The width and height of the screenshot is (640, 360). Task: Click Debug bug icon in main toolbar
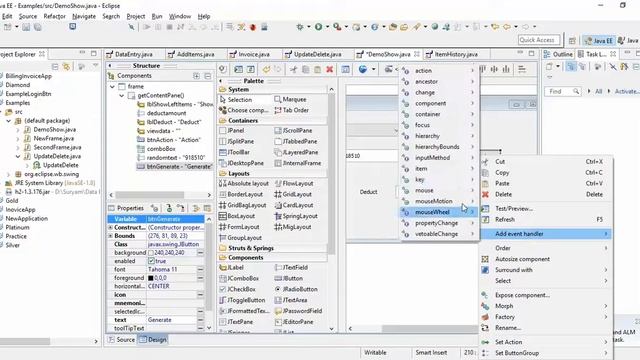coord(300,27)
